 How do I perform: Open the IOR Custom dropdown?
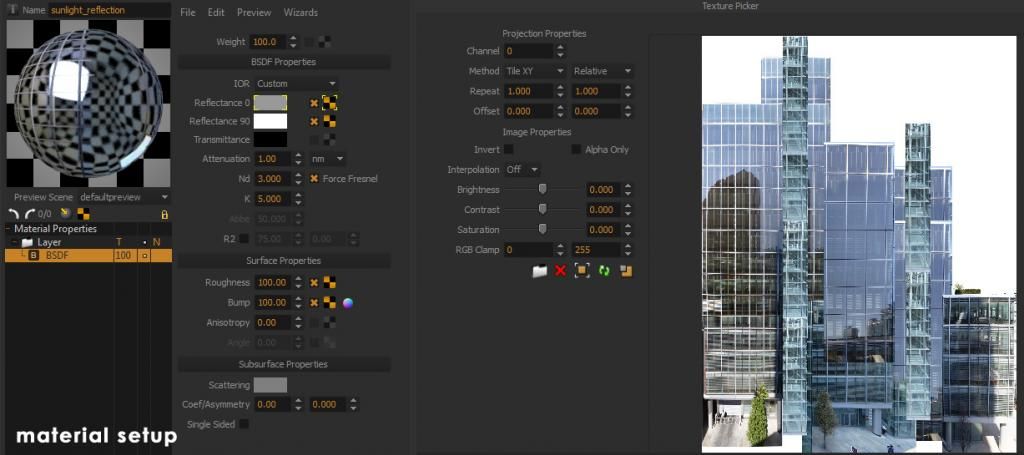point(296,83)
